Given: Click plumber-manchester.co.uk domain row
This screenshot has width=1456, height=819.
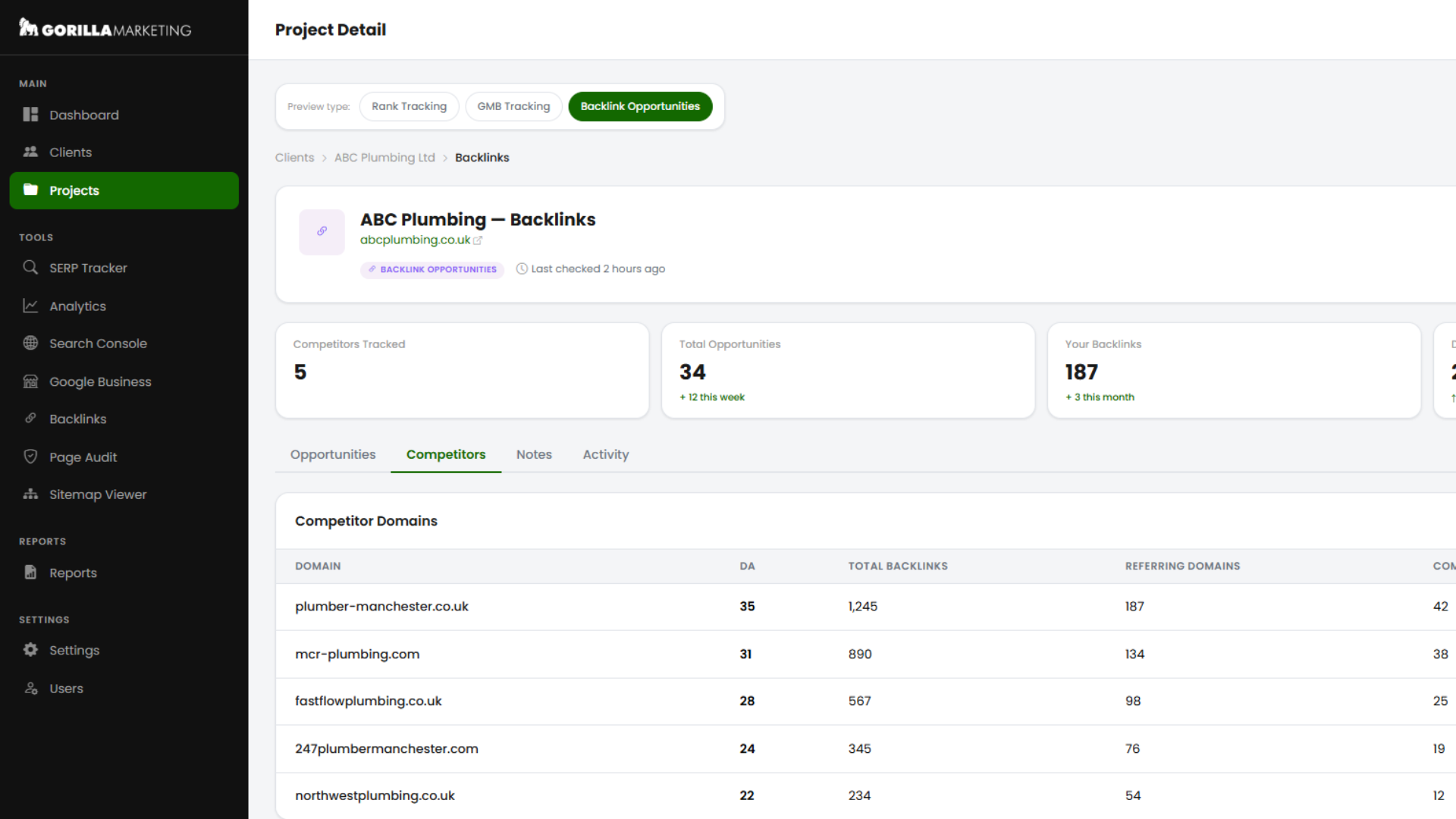Looking at the screenshot, I should coord(865,607).
